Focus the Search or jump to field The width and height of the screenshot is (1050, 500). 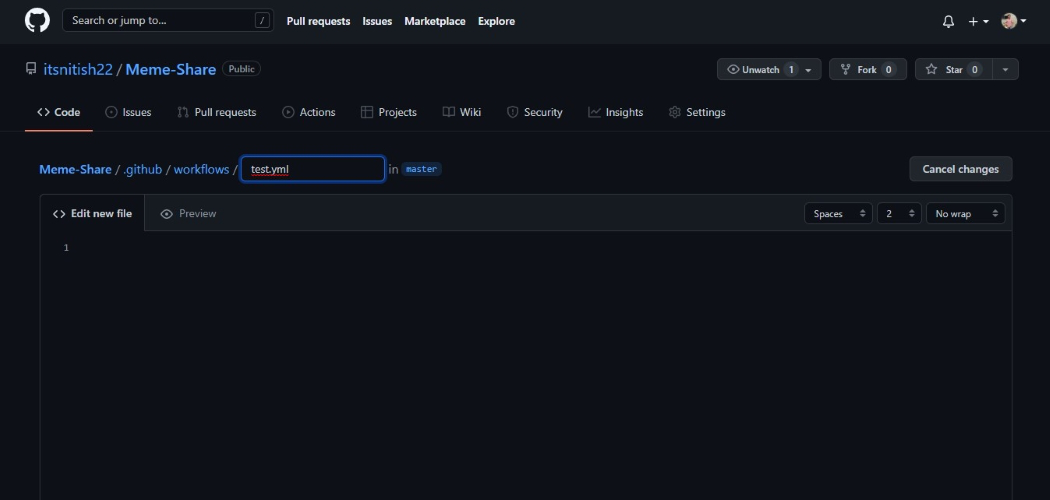pos(167,20)
